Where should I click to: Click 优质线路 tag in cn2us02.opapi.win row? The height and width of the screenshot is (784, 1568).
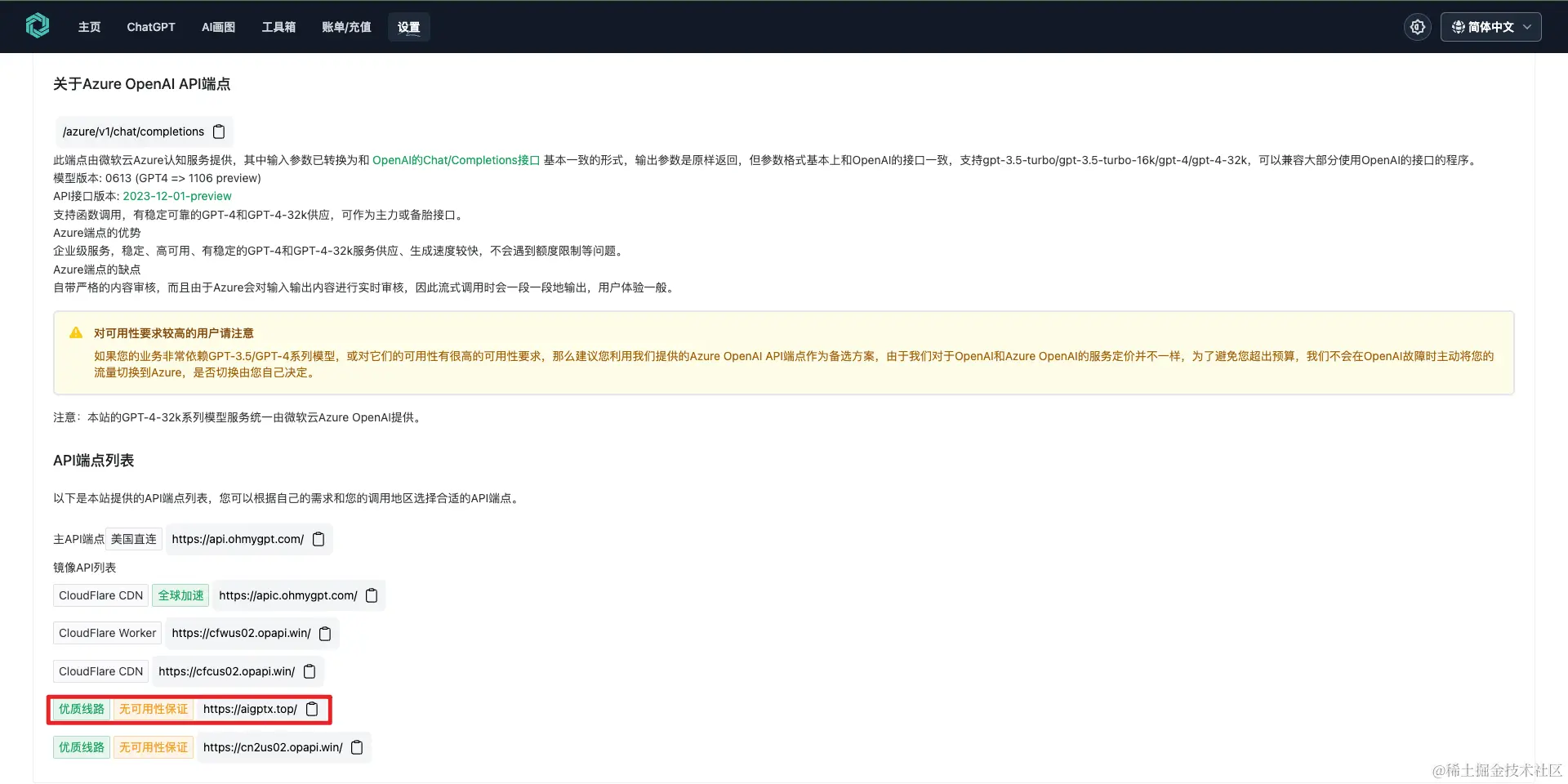coord(82,747)
